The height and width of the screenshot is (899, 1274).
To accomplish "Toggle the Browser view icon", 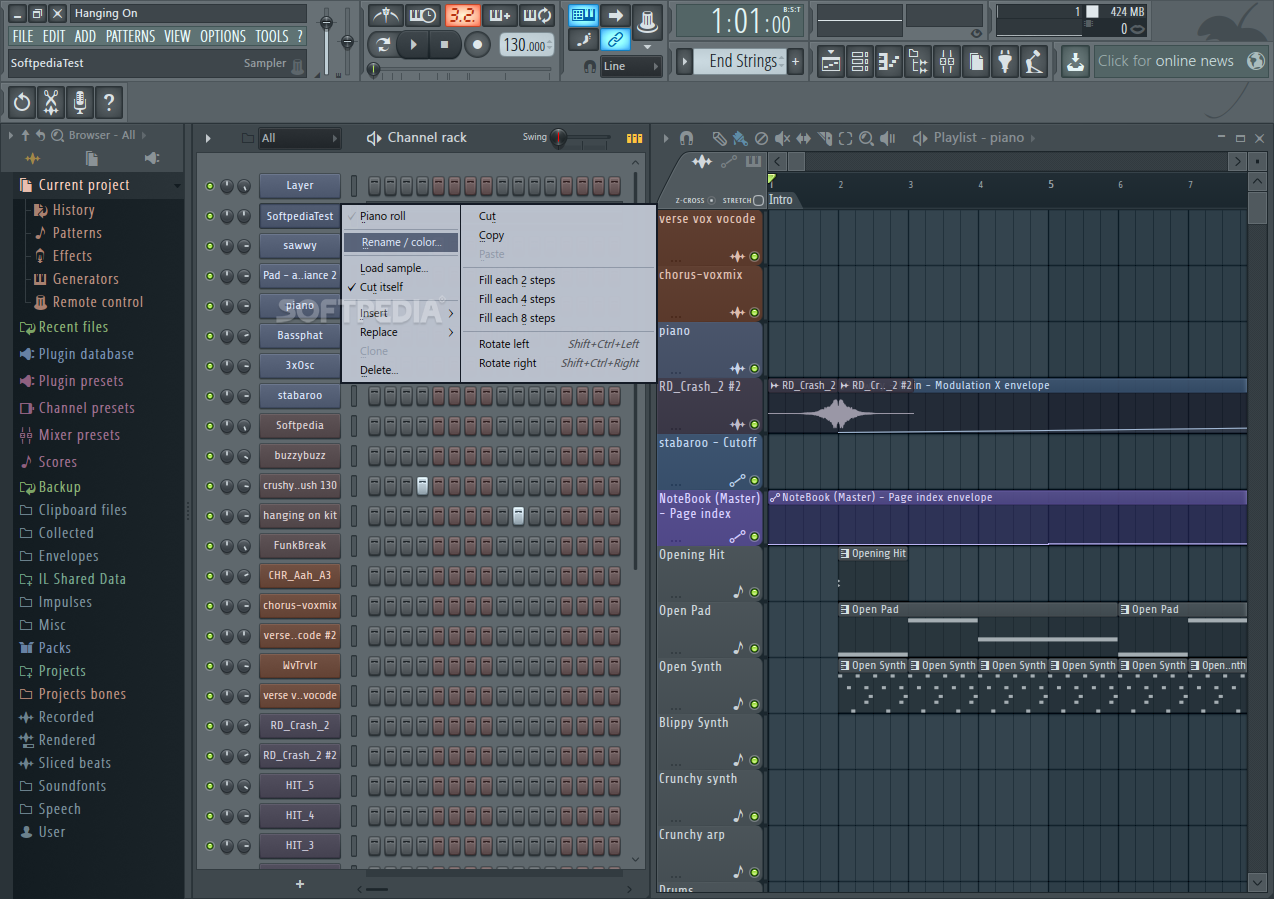I will tap(918, 62).
